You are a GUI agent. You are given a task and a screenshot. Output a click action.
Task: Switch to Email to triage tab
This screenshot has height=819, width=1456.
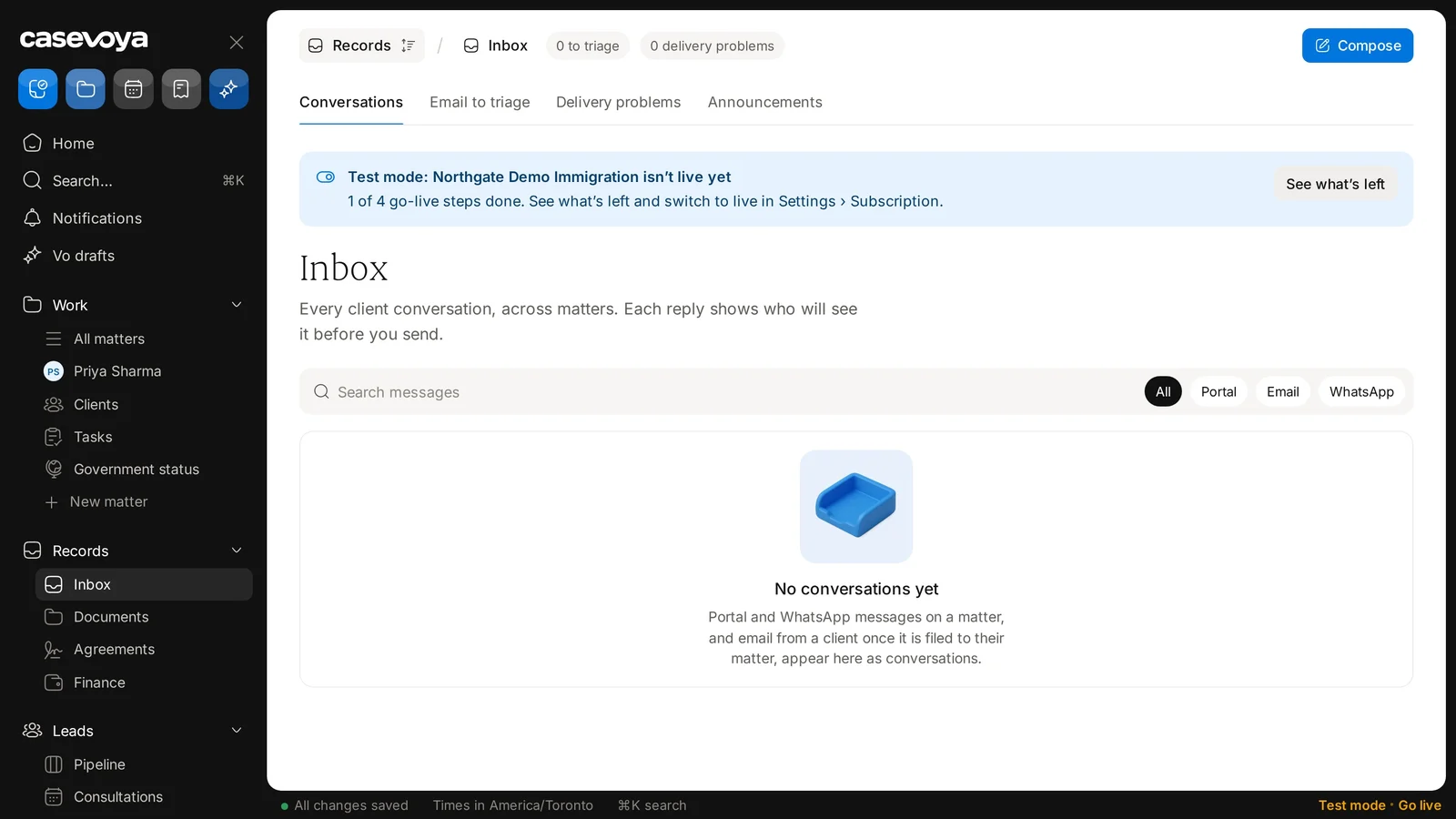point(480,102)
